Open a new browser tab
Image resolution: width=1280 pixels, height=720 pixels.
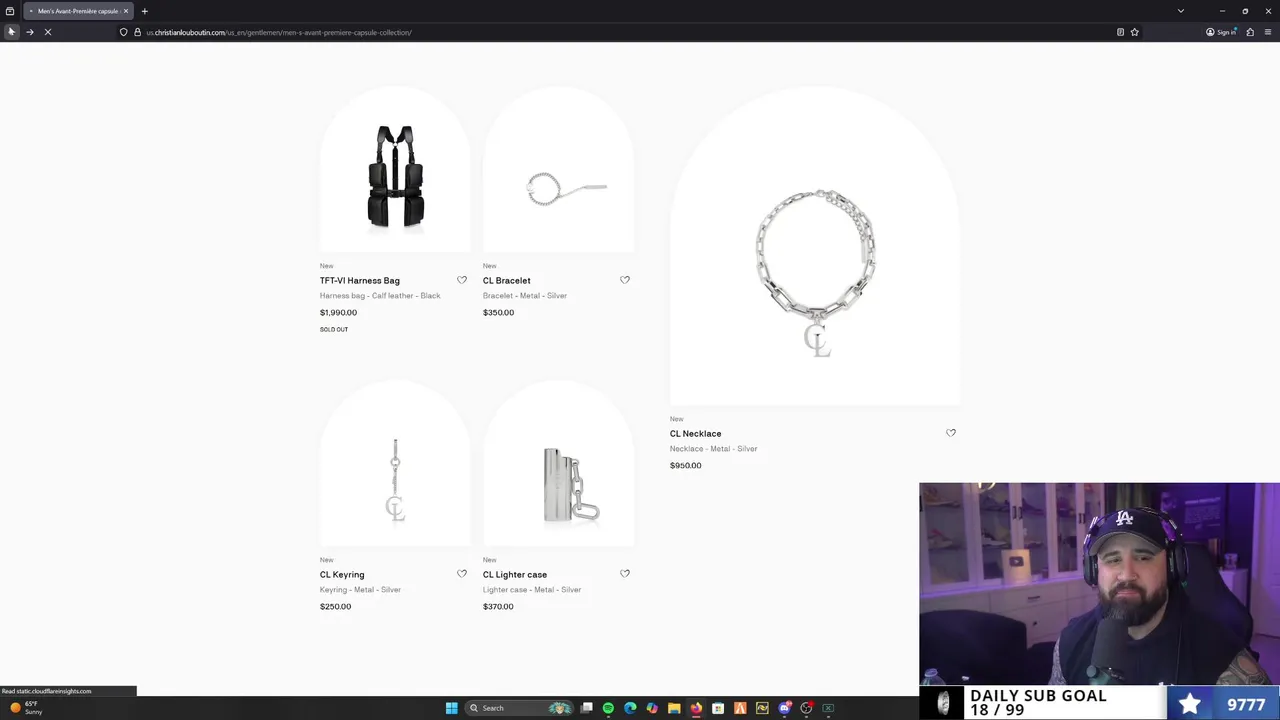click(x=144, y=11)
